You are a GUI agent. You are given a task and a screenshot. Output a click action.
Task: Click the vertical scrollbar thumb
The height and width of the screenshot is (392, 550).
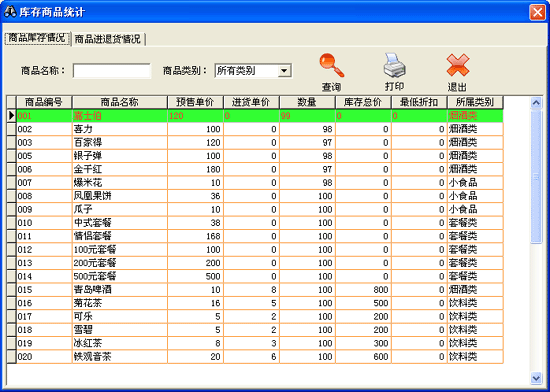point(536,176)
